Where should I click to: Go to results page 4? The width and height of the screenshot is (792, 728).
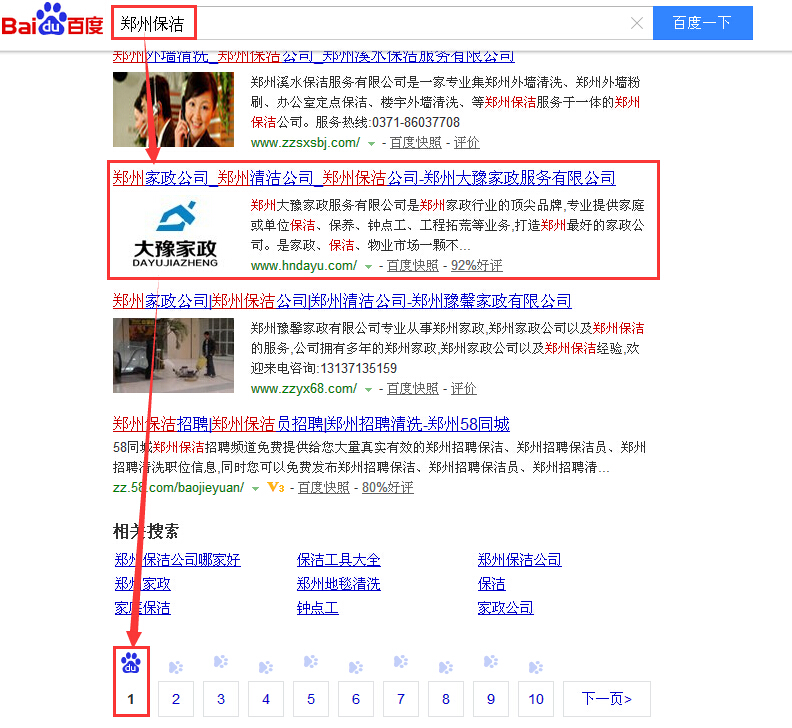click(266, 699)
